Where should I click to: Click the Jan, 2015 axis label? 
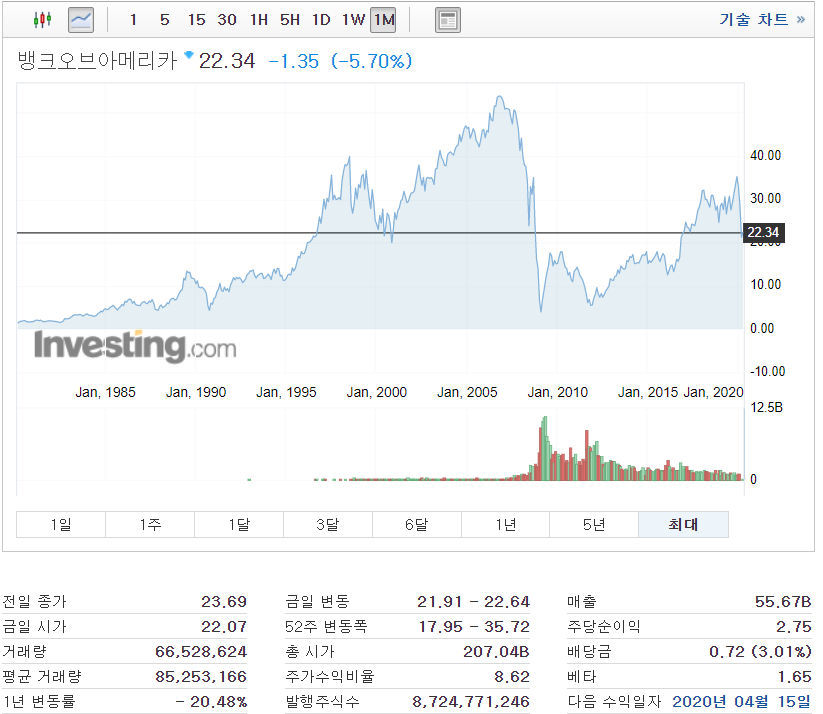(648, 392)
